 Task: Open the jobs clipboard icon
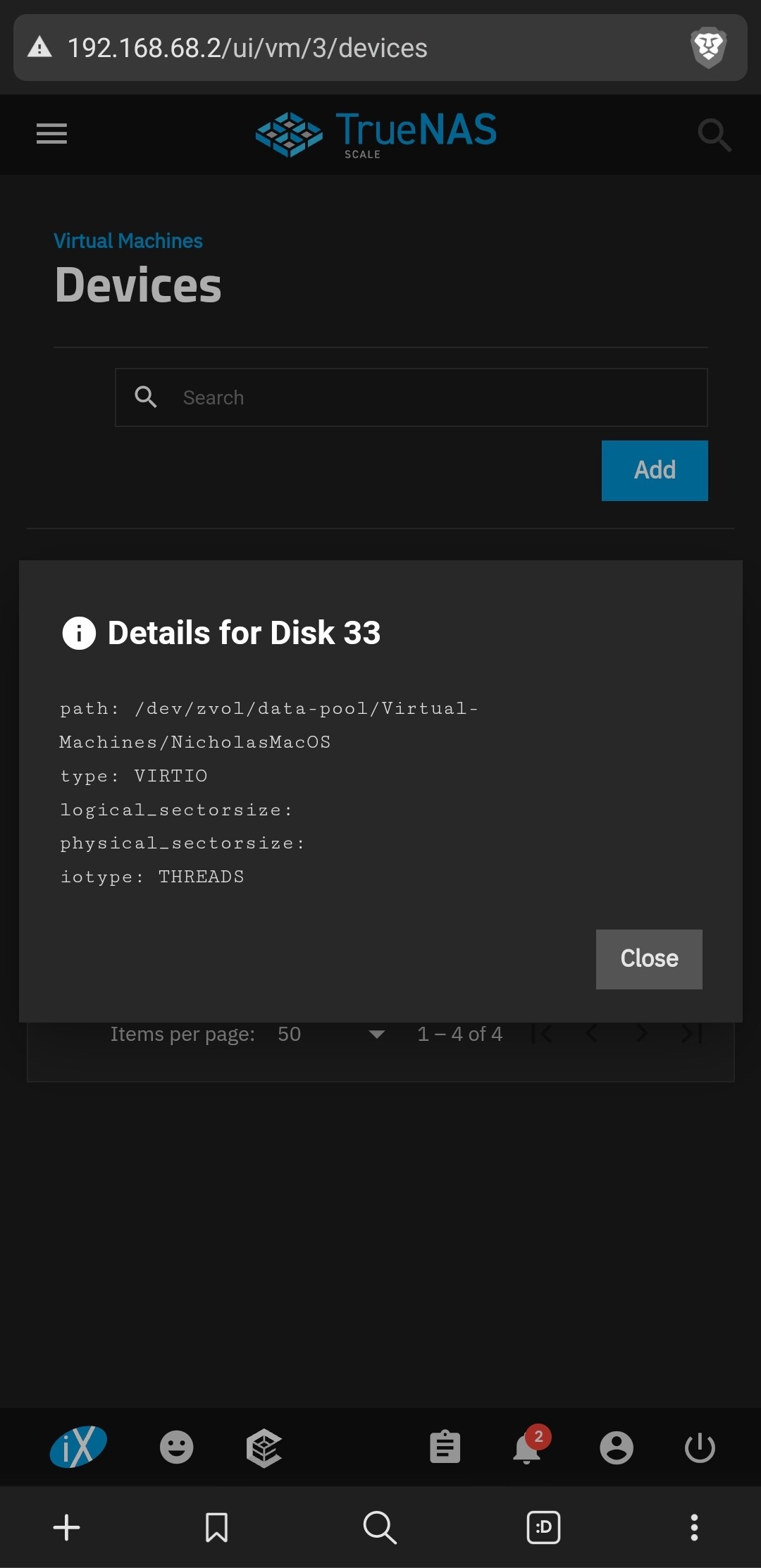pos(445,1447)
